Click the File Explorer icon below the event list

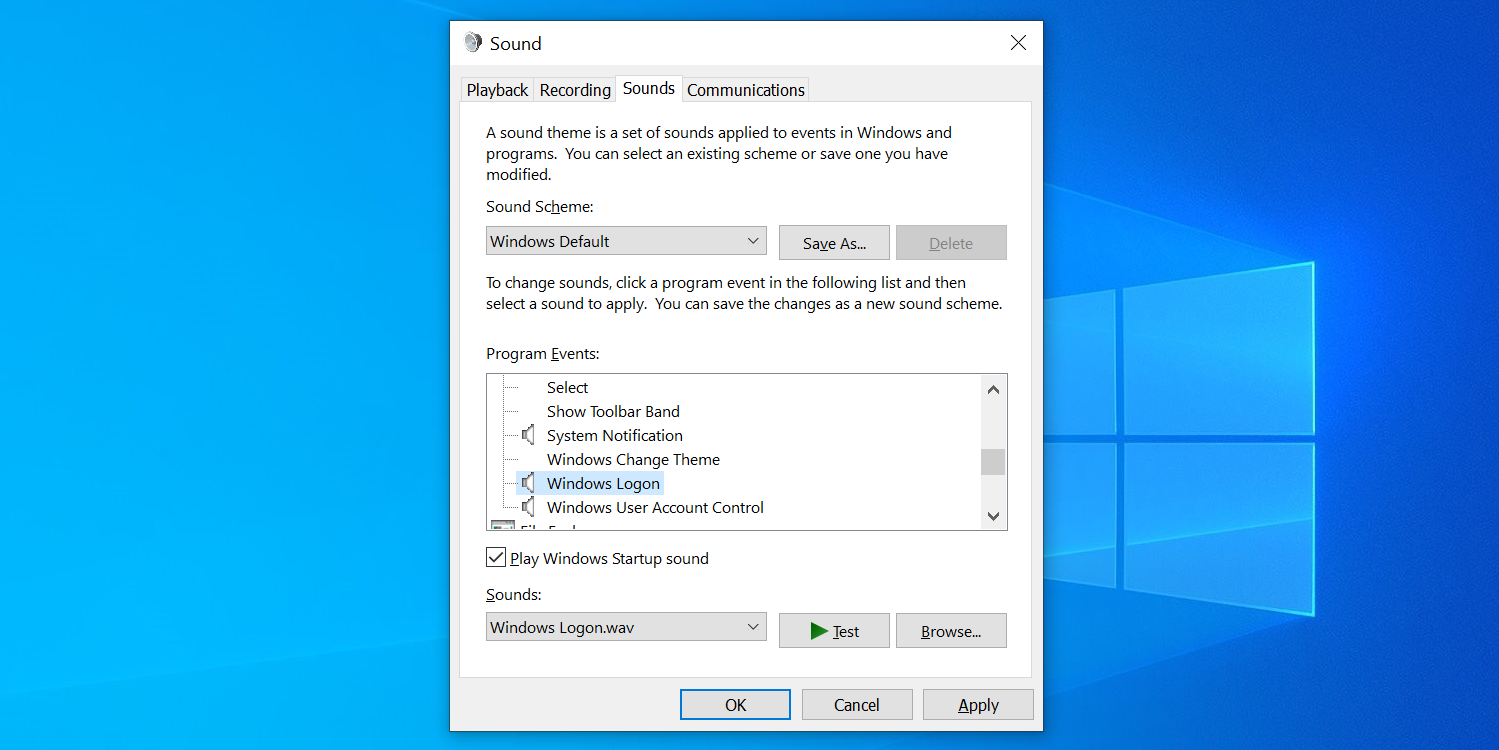[x=502, y=525]
